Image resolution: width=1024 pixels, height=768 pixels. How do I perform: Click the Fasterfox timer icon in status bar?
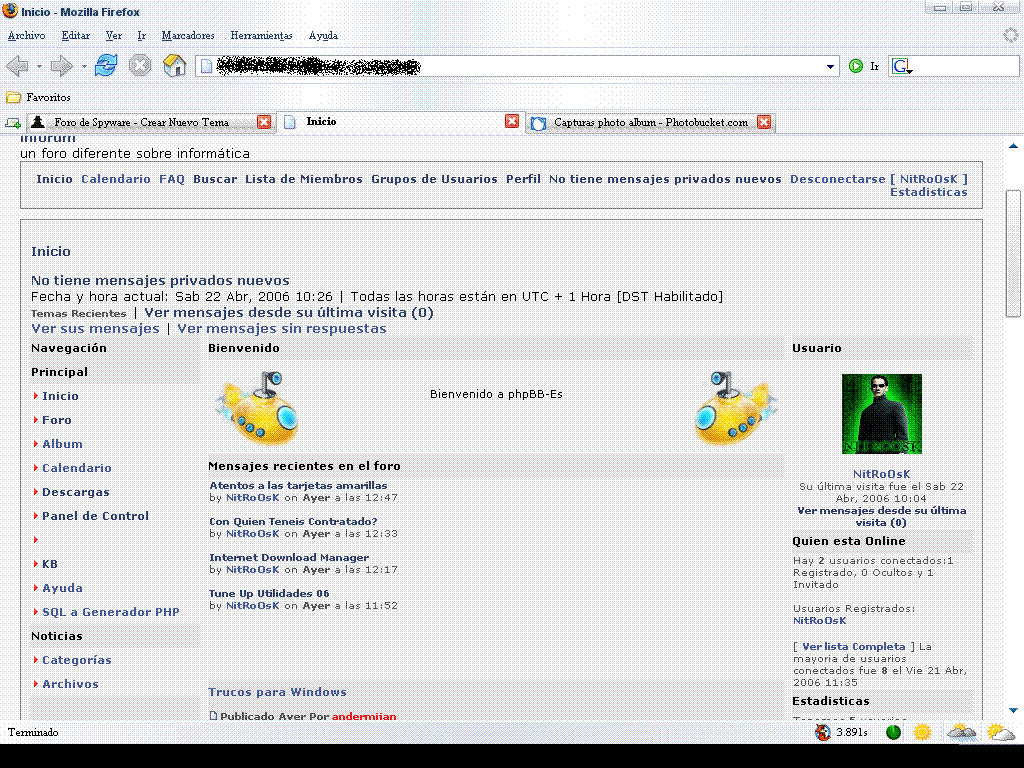(822, 732)
